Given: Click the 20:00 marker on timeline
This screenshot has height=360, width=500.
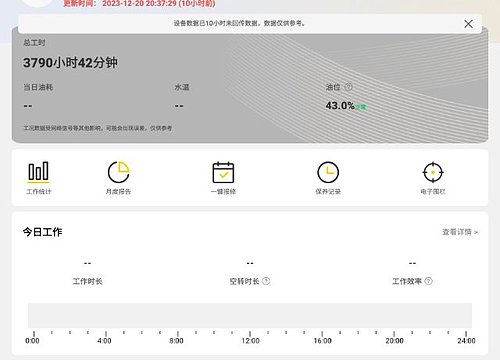Looking at the screenshot, I should [x=394, y=341].
